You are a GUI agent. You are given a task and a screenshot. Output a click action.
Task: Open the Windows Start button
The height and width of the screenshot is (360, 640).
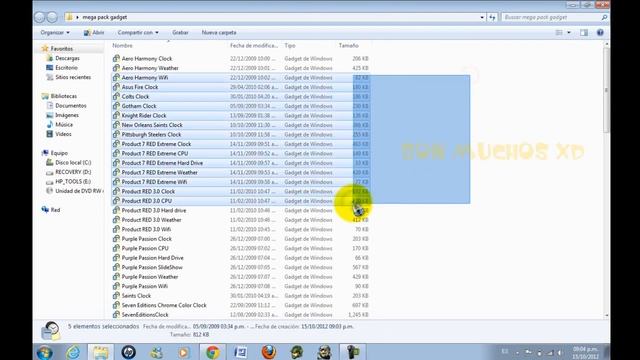[x=44, y=352]
